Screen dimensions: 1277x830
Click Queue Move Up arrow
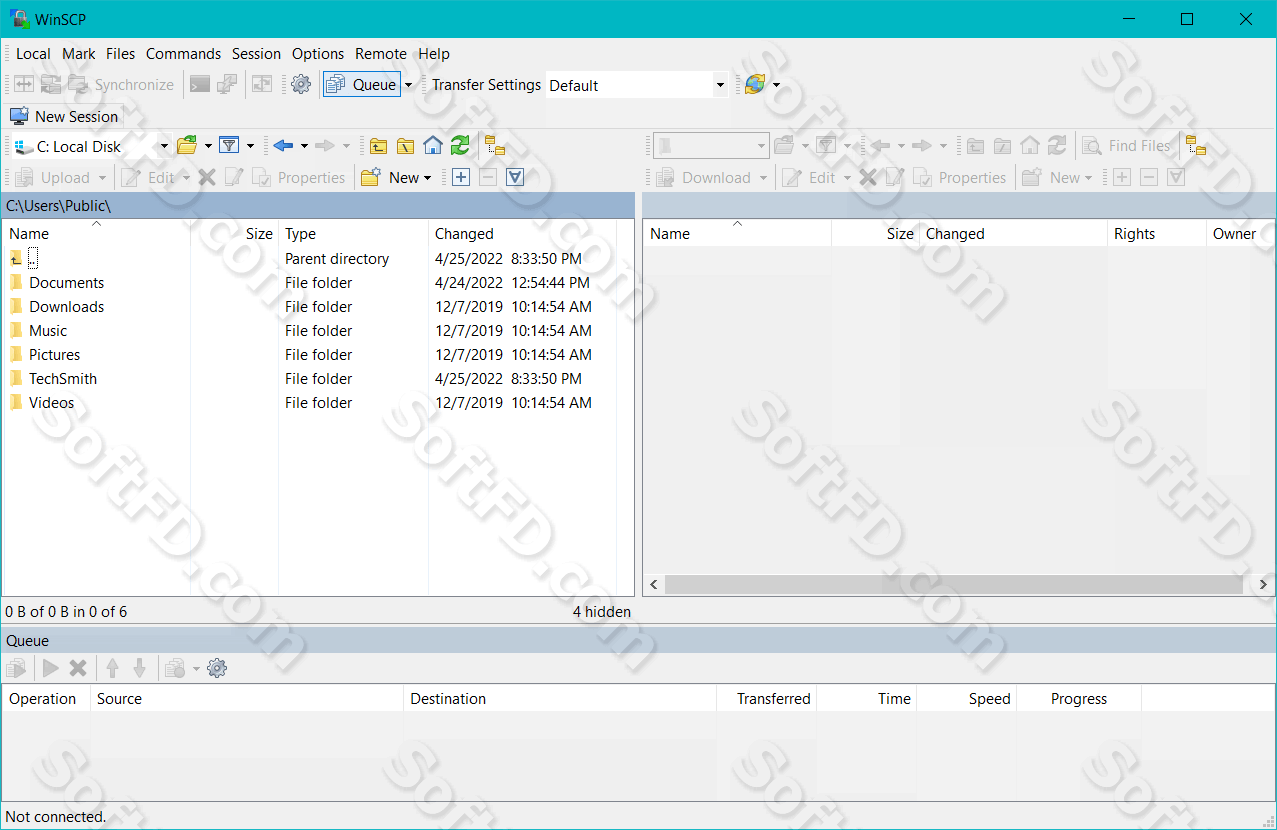point(113,668)
